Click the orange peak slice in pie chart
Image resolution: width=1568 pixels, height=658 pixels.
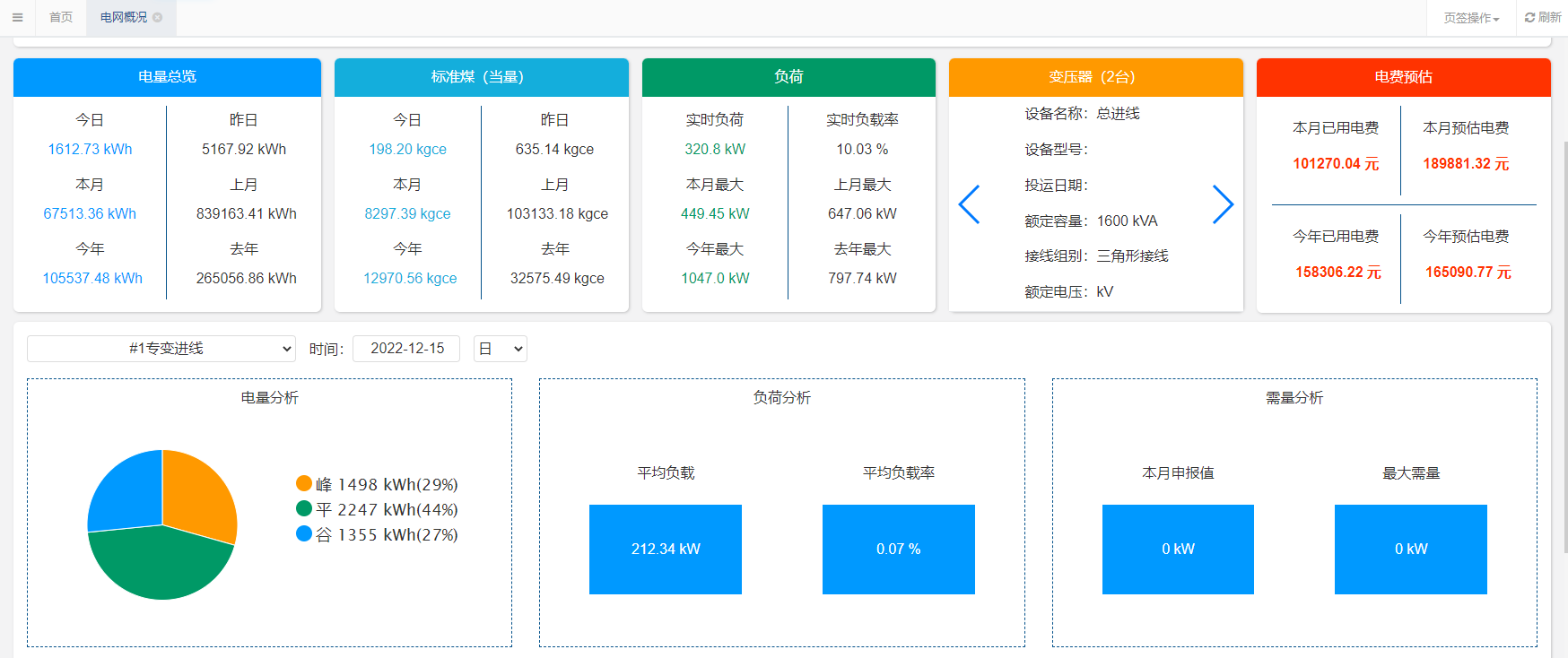click(197, 491)
